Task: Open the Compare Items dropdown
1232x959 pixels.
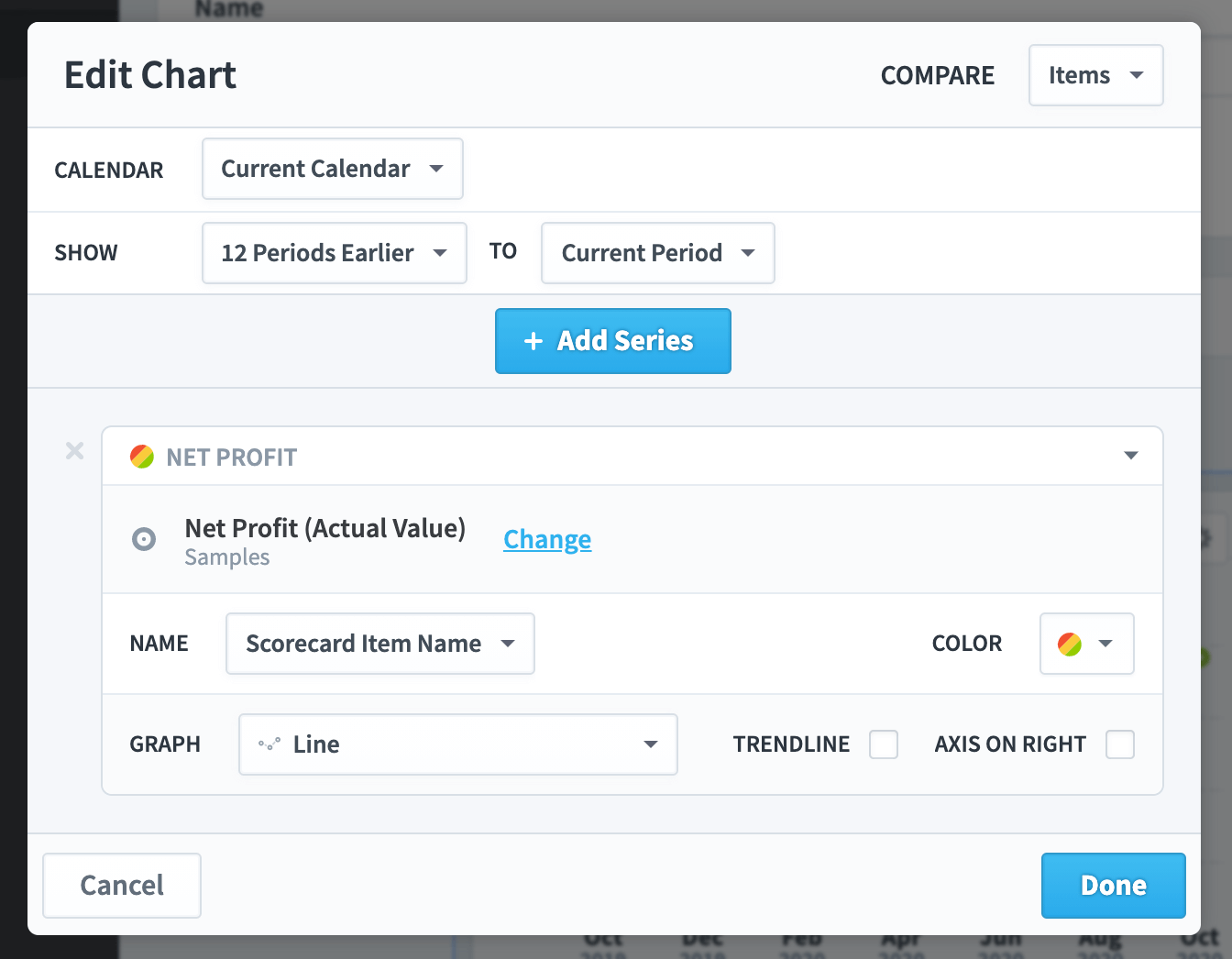Action: pos(1096,75)
